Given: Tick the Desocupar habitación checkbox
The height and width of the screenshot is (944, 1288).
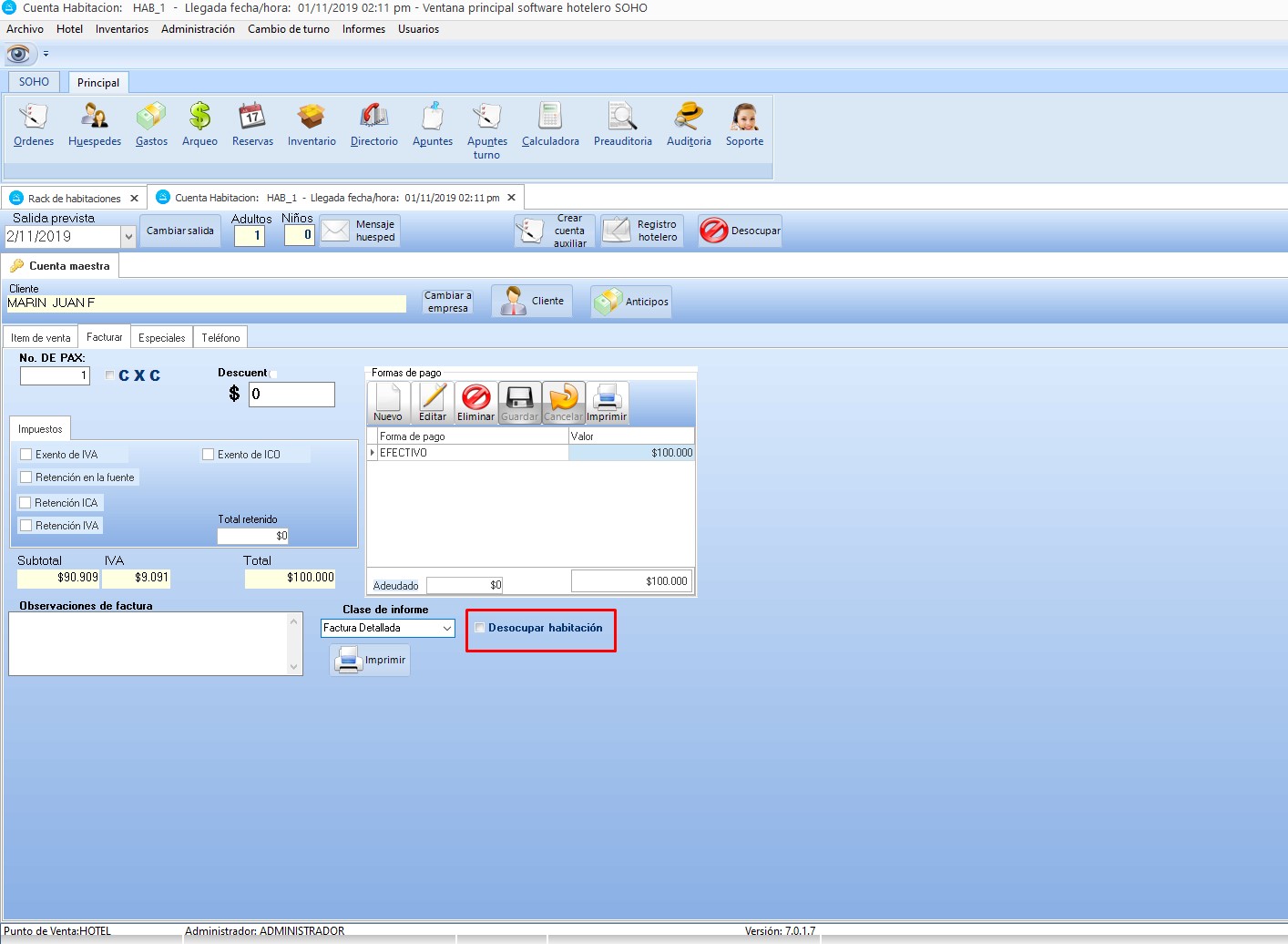Looking at the screenshot, I should tap(480, 628).
